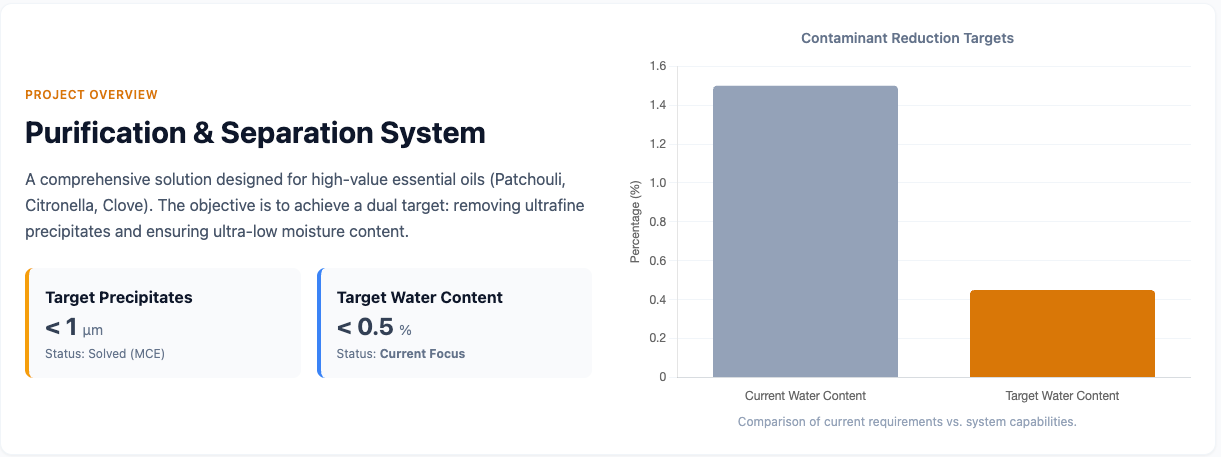Image resolution: width=1221 pixels, height=457 pixels.
Task: Click the 1.6 y-axis tick label
Action: [657, 67]
